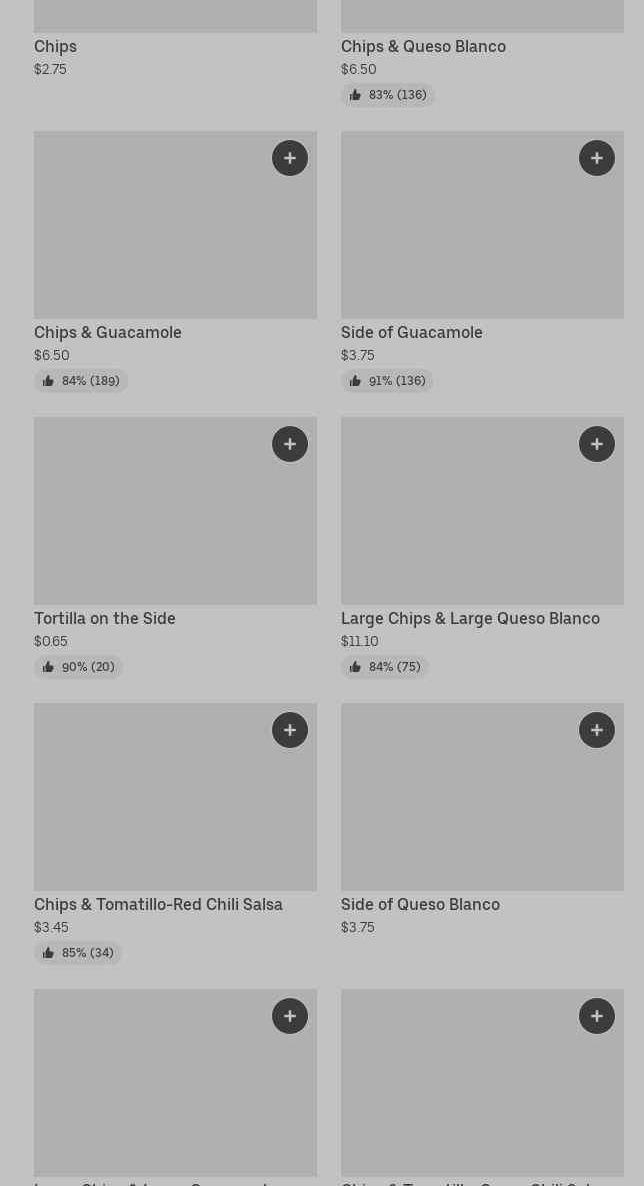Viewport: 644px width, 1186px height.
Task: Open the Chips & Guacamole item name
Action: [108, 333]
